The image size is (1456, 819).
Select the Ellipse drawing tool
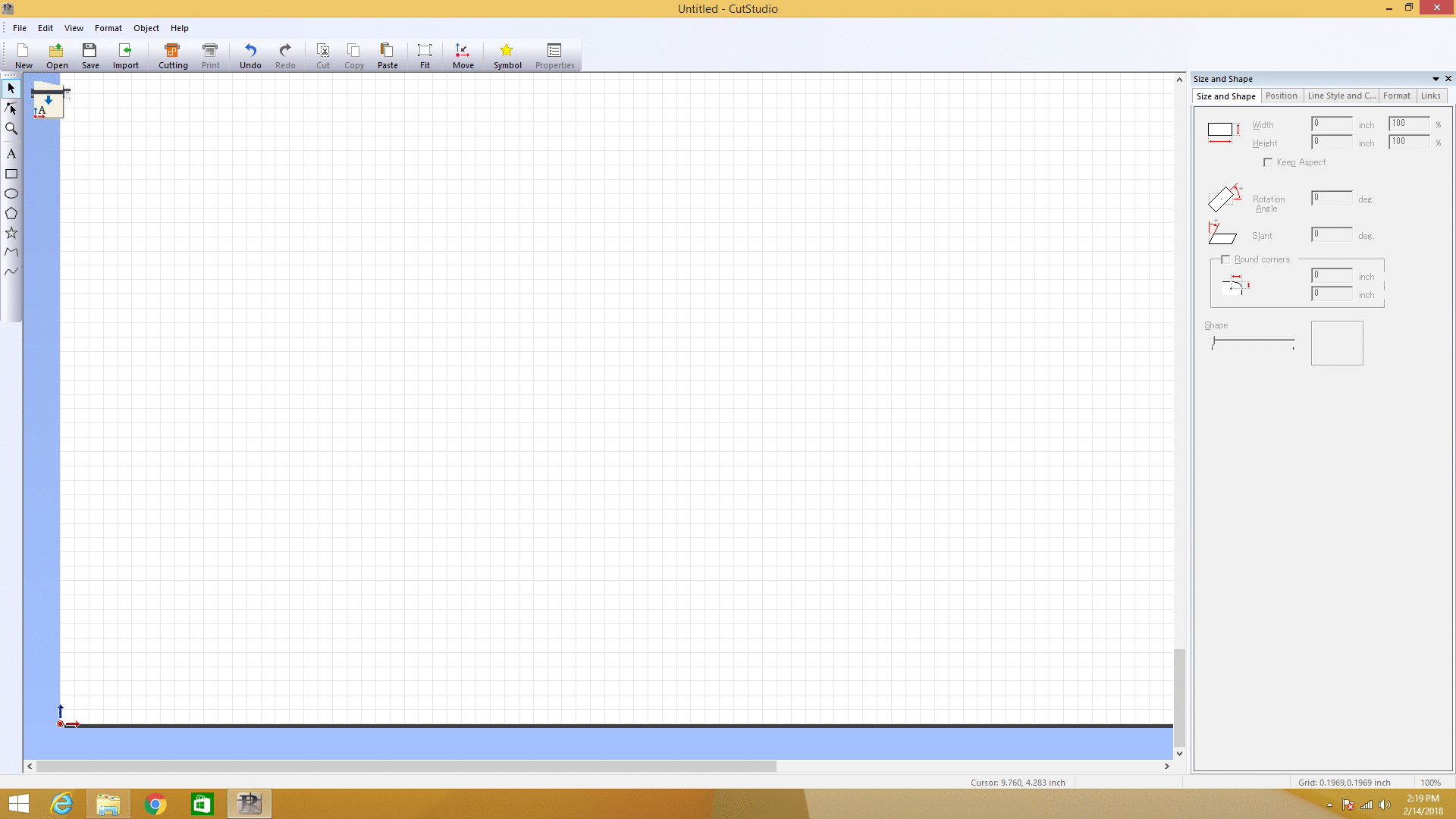[x=11, y=193]
